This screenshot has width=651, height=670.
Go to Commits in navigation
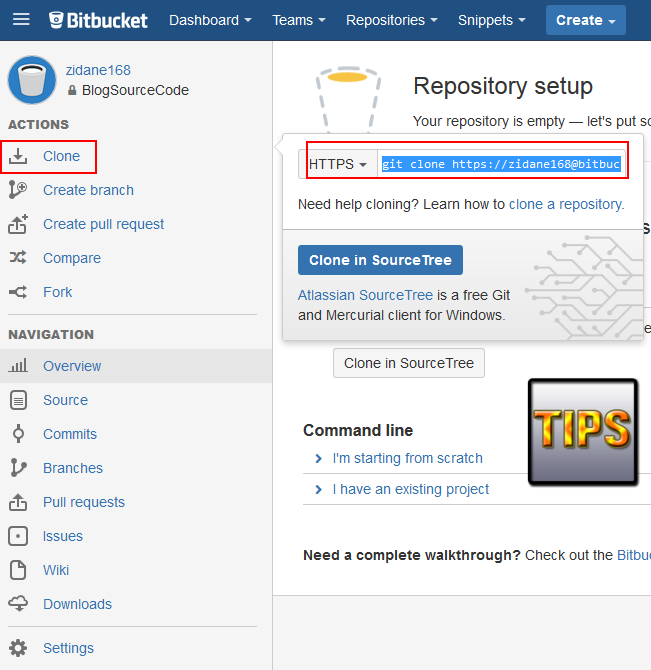[70, 434]
